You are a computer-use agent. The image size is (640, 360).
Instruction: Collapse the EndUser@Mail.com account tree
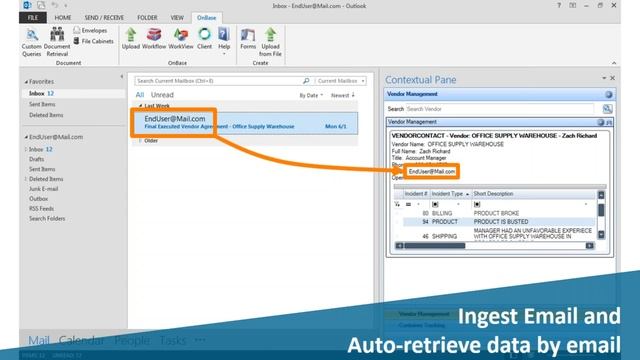(26, 137)
